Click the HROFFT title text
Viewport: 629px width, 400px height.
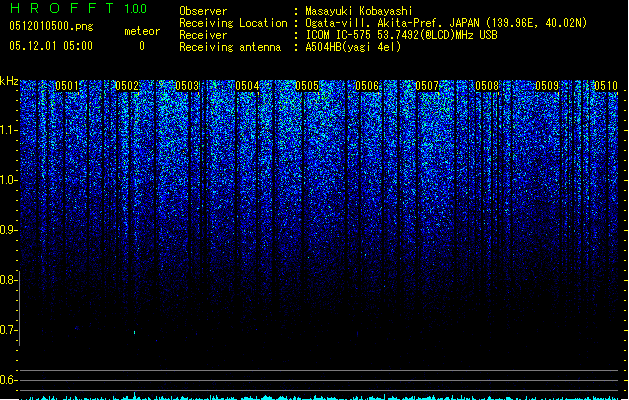coord(63,8)
